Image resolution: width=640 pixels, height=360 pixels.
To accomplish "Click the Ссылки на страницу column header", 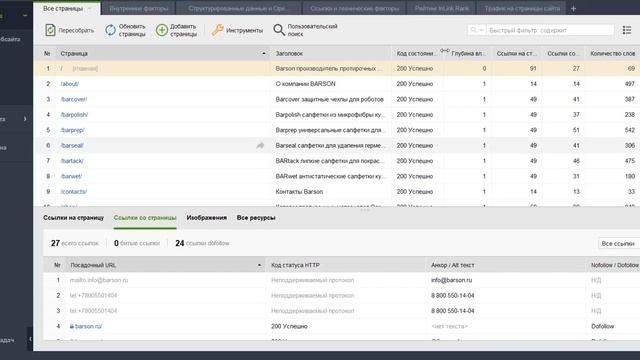I will point(516,53).
